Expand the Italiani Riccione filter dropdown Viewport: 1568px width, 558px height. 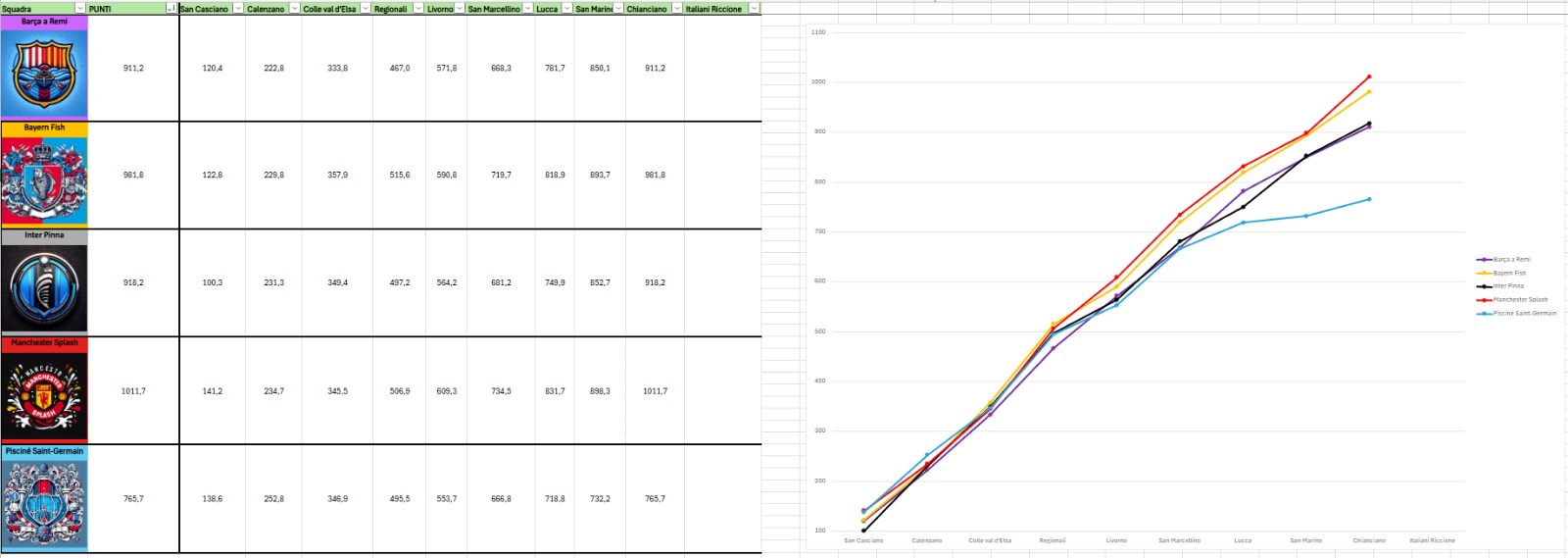point(754,8)
